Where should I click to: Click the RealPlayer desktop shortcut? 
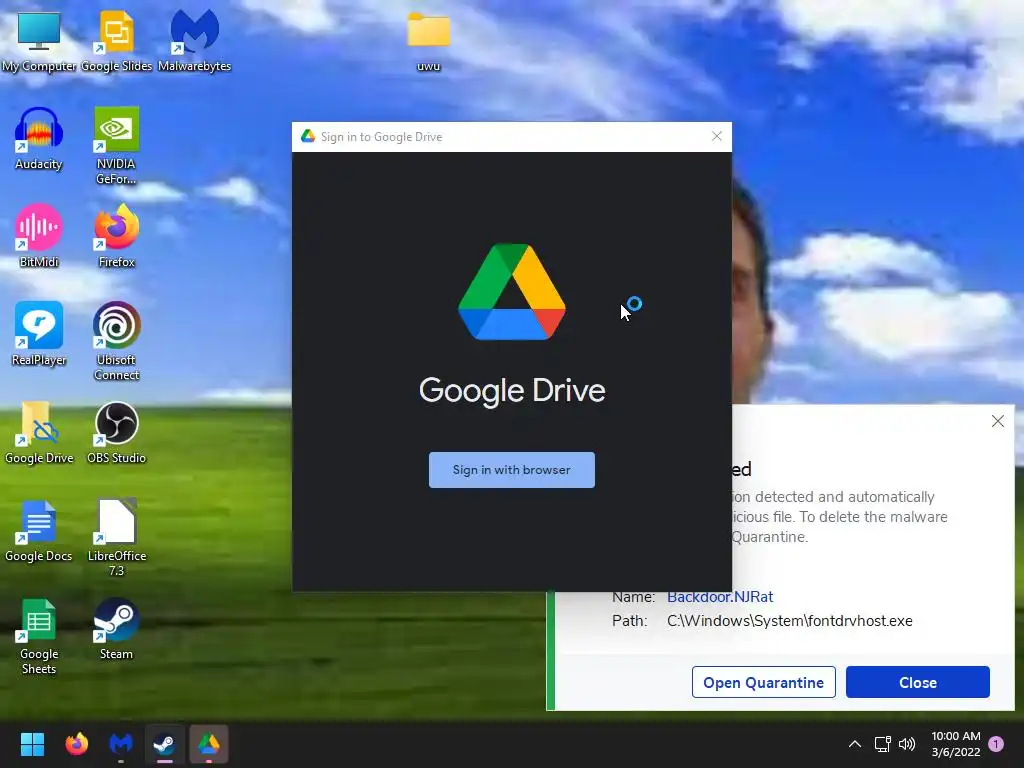39,334
